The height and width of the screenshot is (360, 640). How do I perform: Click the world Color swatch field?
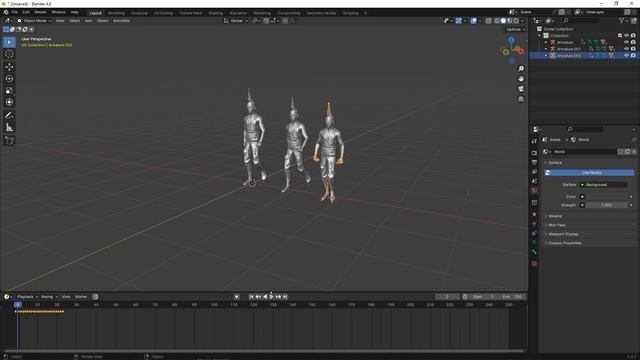pyautogui.click(x=606, y=196)
